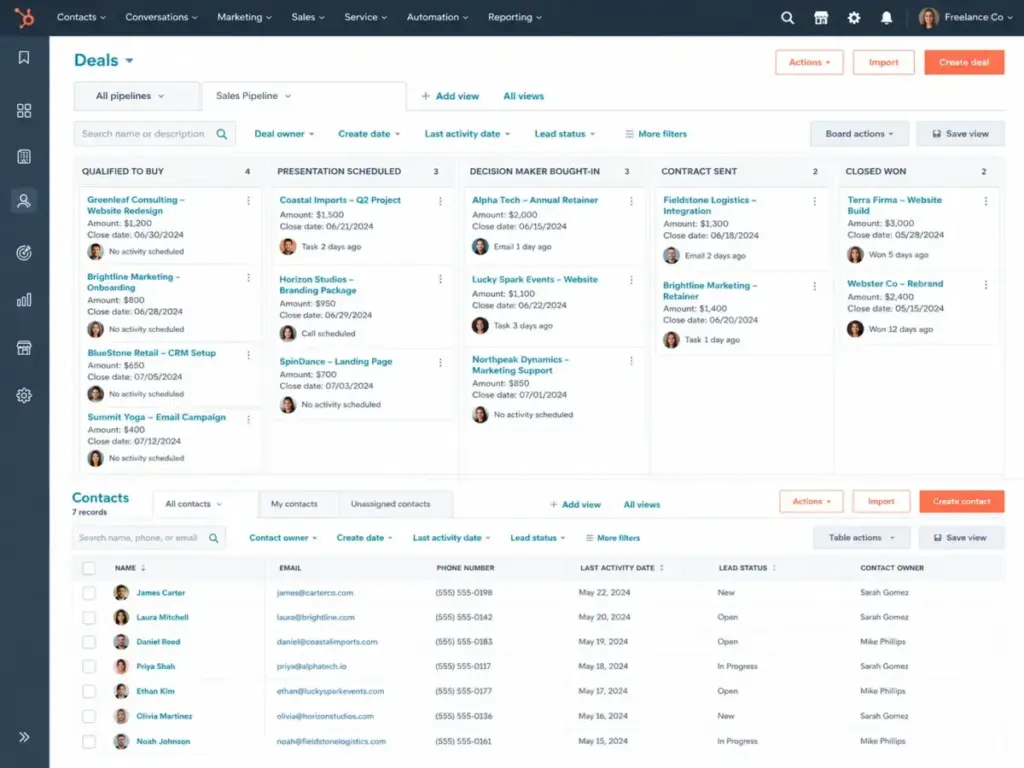Open options menu for Terra Firma deal
The width and height of the screenshot is (1024, 768).
986,201
